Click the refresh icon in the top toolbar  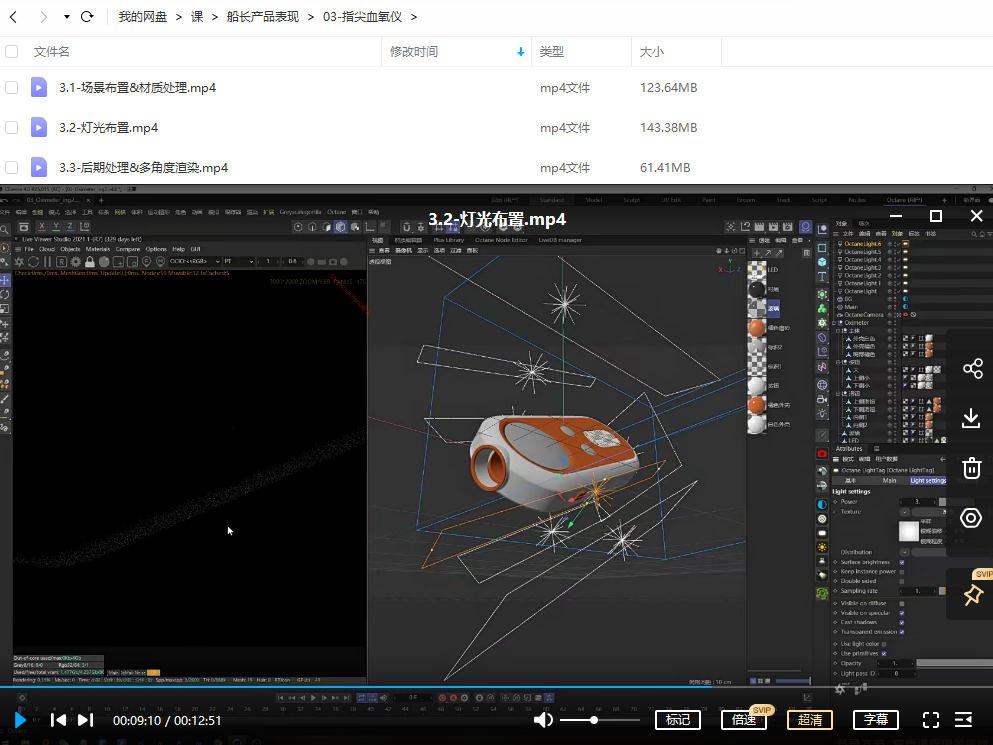coord(87,16)
